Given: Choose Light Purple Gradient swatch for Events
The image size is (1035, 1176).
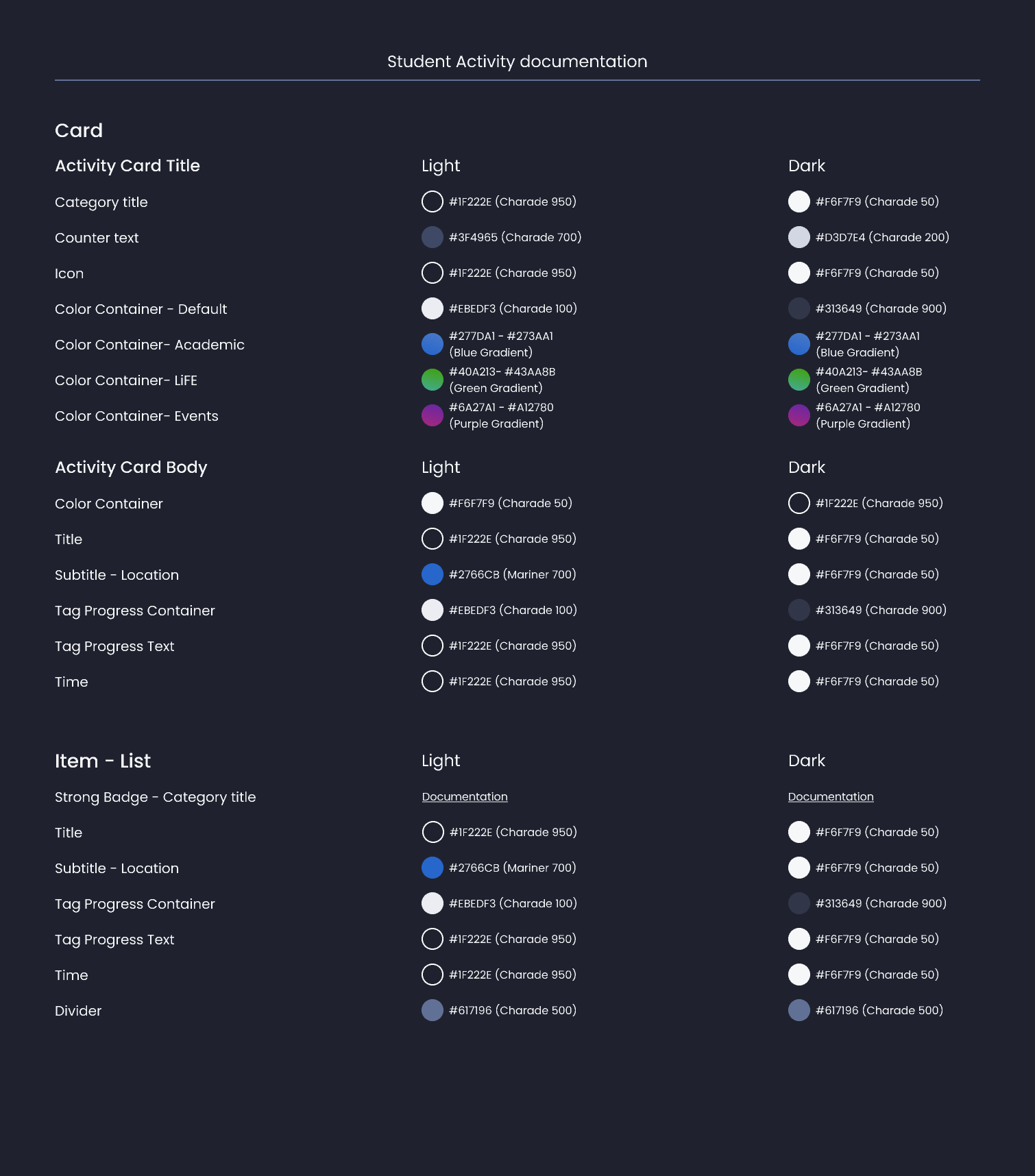Looking at the screenshot, I should [x=433, y=415].
